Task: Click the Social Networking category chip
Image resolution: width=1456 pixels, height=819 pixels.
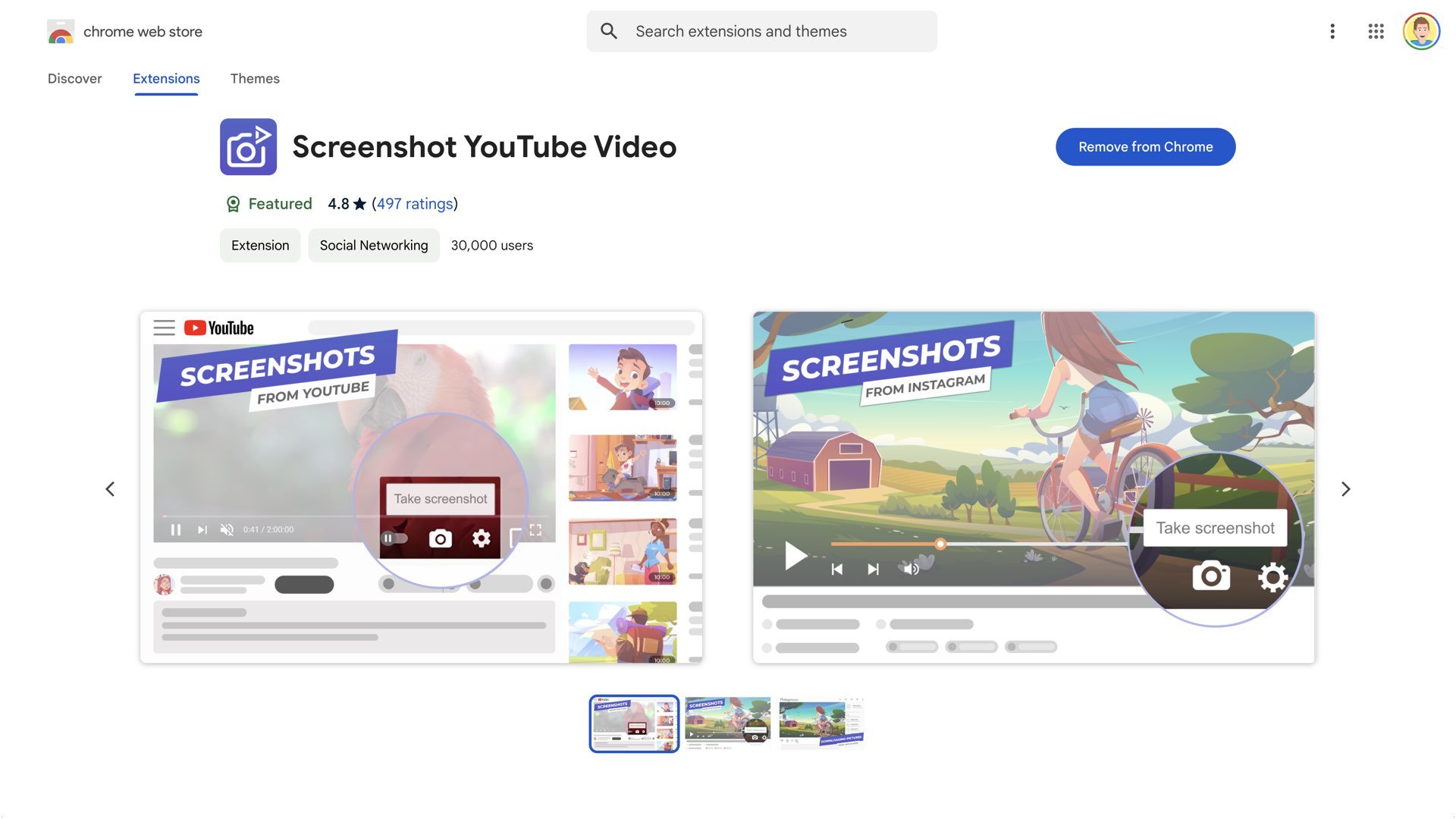Action: click(374, 246)
